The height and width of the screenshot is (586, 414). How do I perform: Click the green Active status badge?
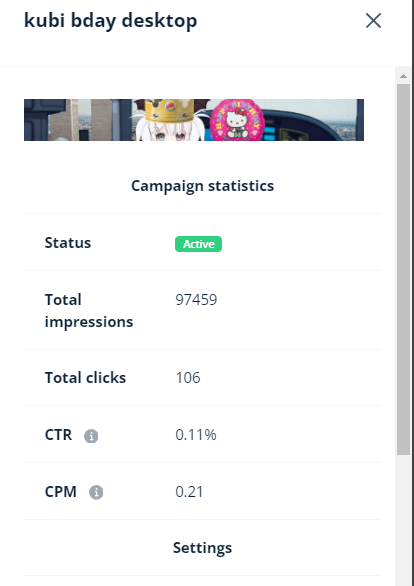[198, 244]
